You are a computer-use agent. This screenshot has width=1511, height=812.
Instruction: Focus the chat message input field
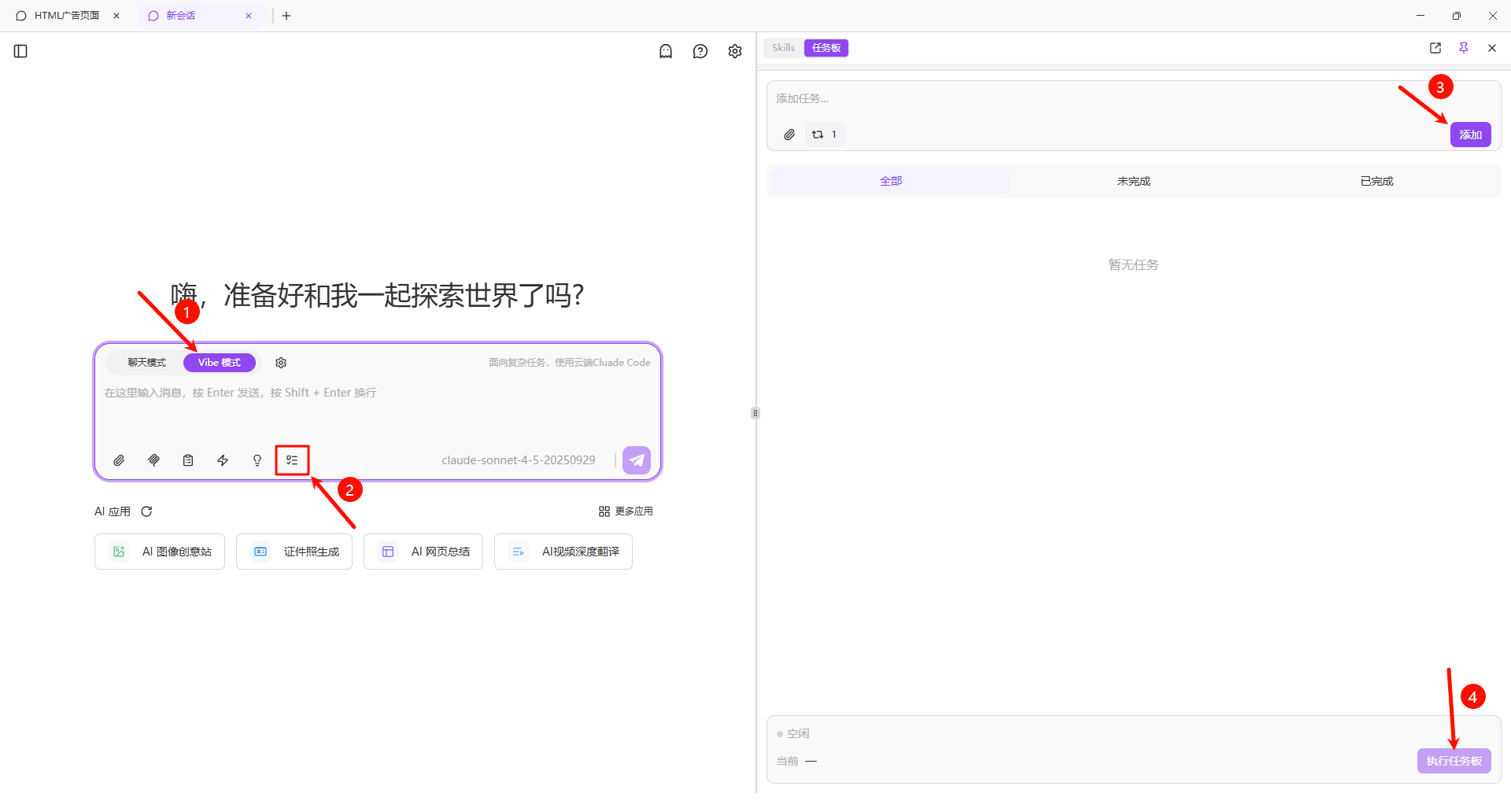378,409
